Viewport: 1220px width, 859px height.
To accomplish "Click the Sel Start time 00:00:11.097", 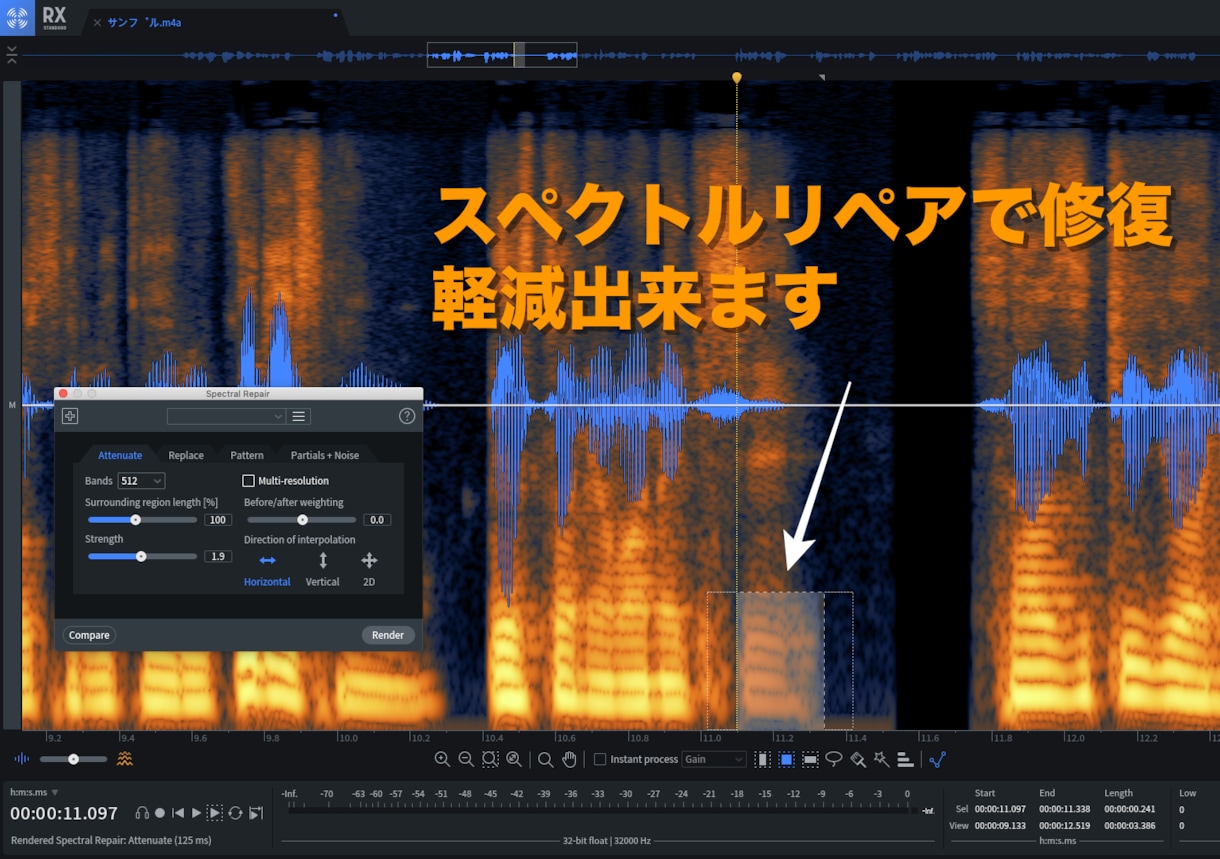I will (1001, 809).
